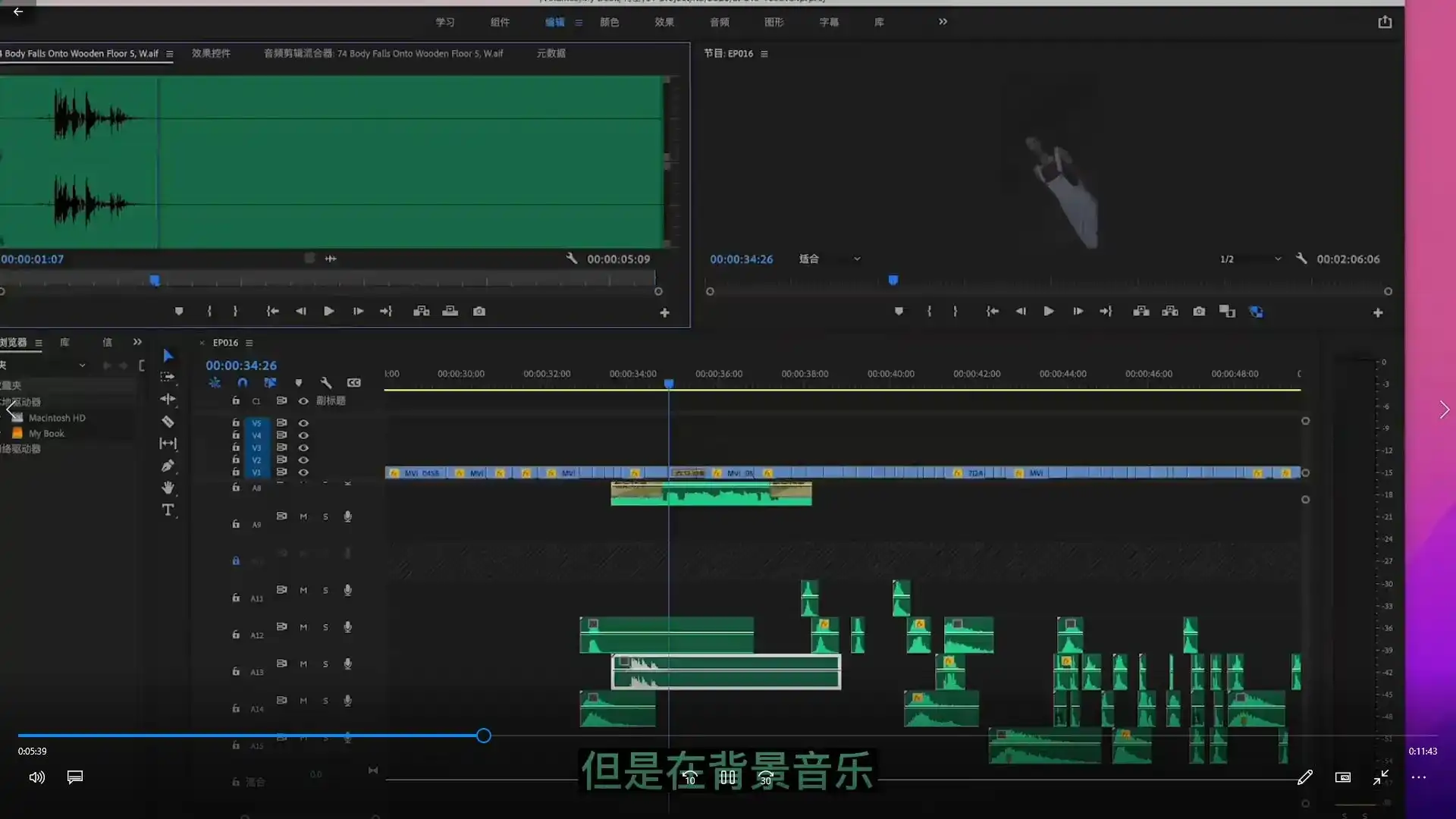Click the timeline wrench display settings

[x=326, y=383]
